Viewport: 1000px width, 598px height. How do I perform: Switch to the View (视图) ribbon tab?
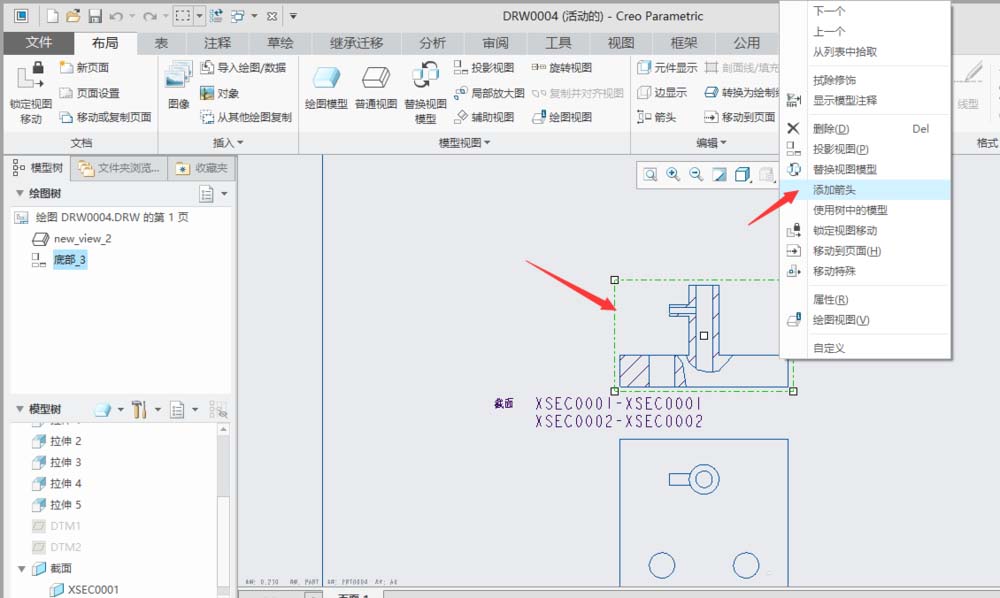(621, 43)
